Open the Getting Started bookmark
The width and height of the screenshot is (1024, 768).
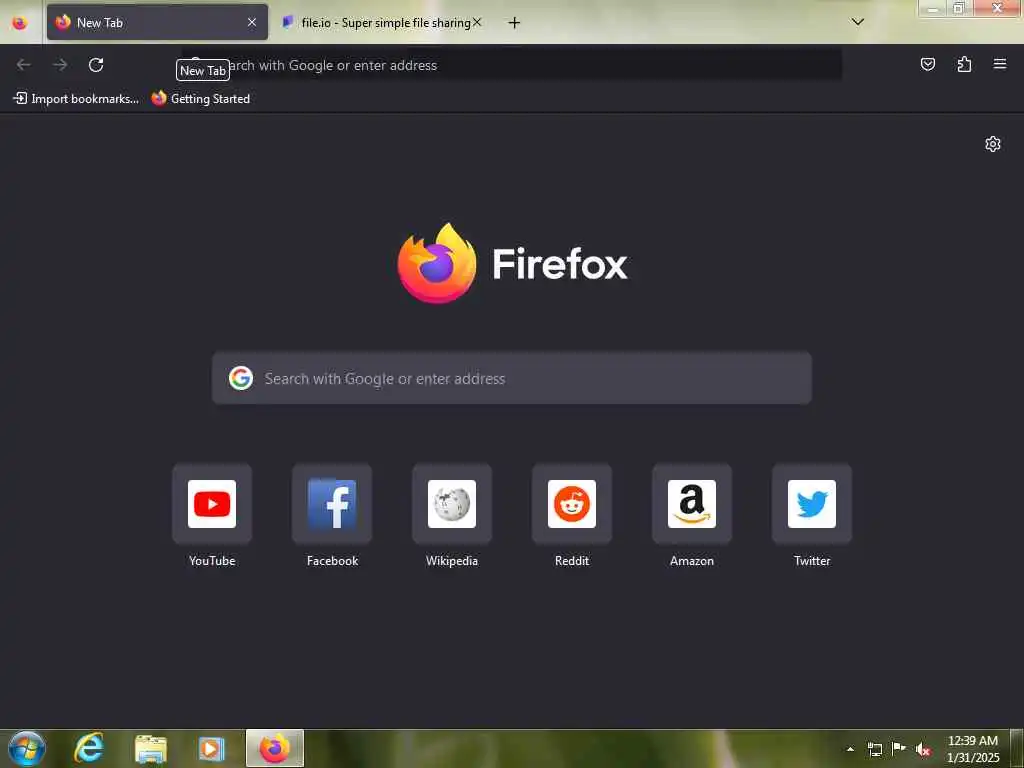pos(200,99)
